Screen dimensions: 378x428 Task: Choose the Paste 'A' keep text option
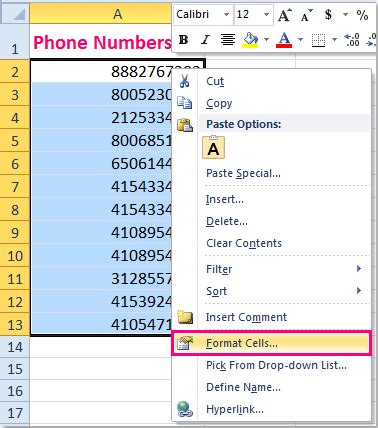(213, 147)
